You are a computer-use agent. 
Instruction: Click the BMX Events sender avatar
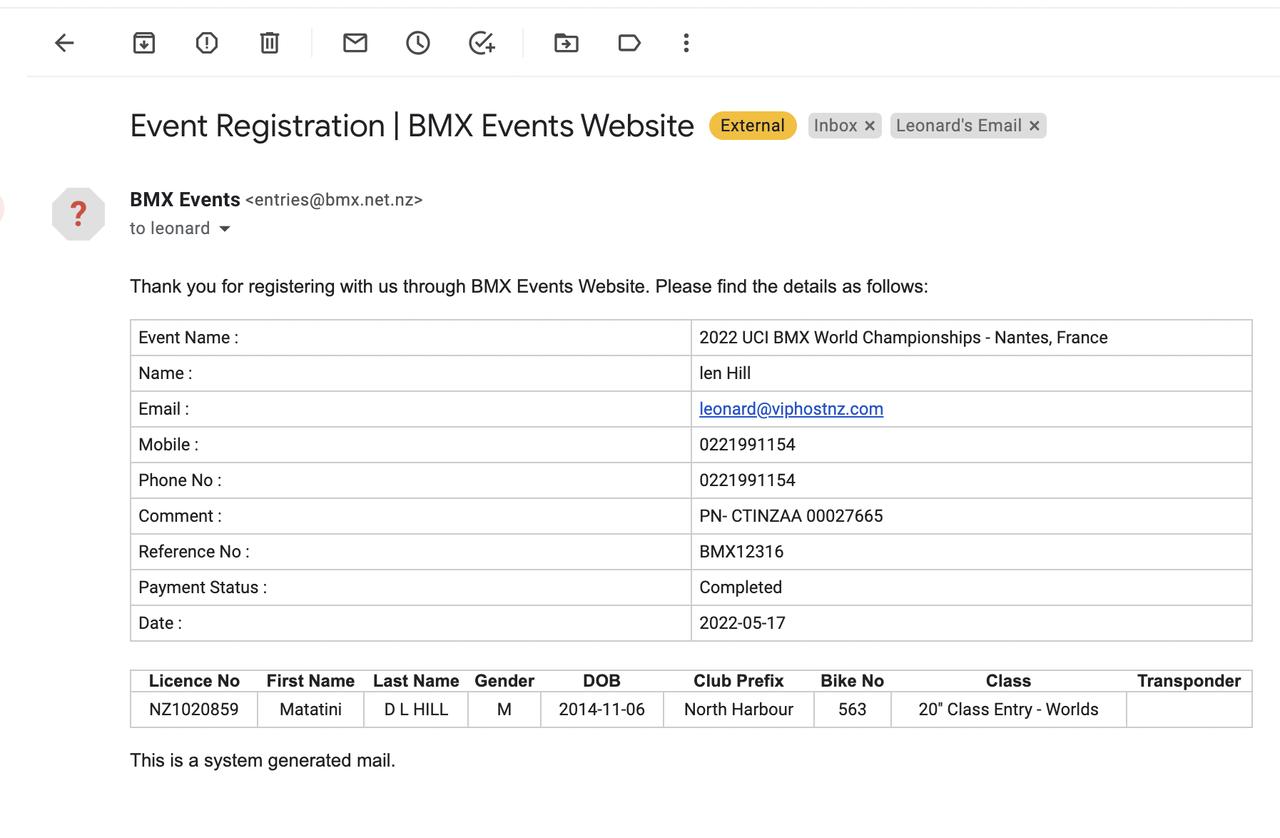79,214
